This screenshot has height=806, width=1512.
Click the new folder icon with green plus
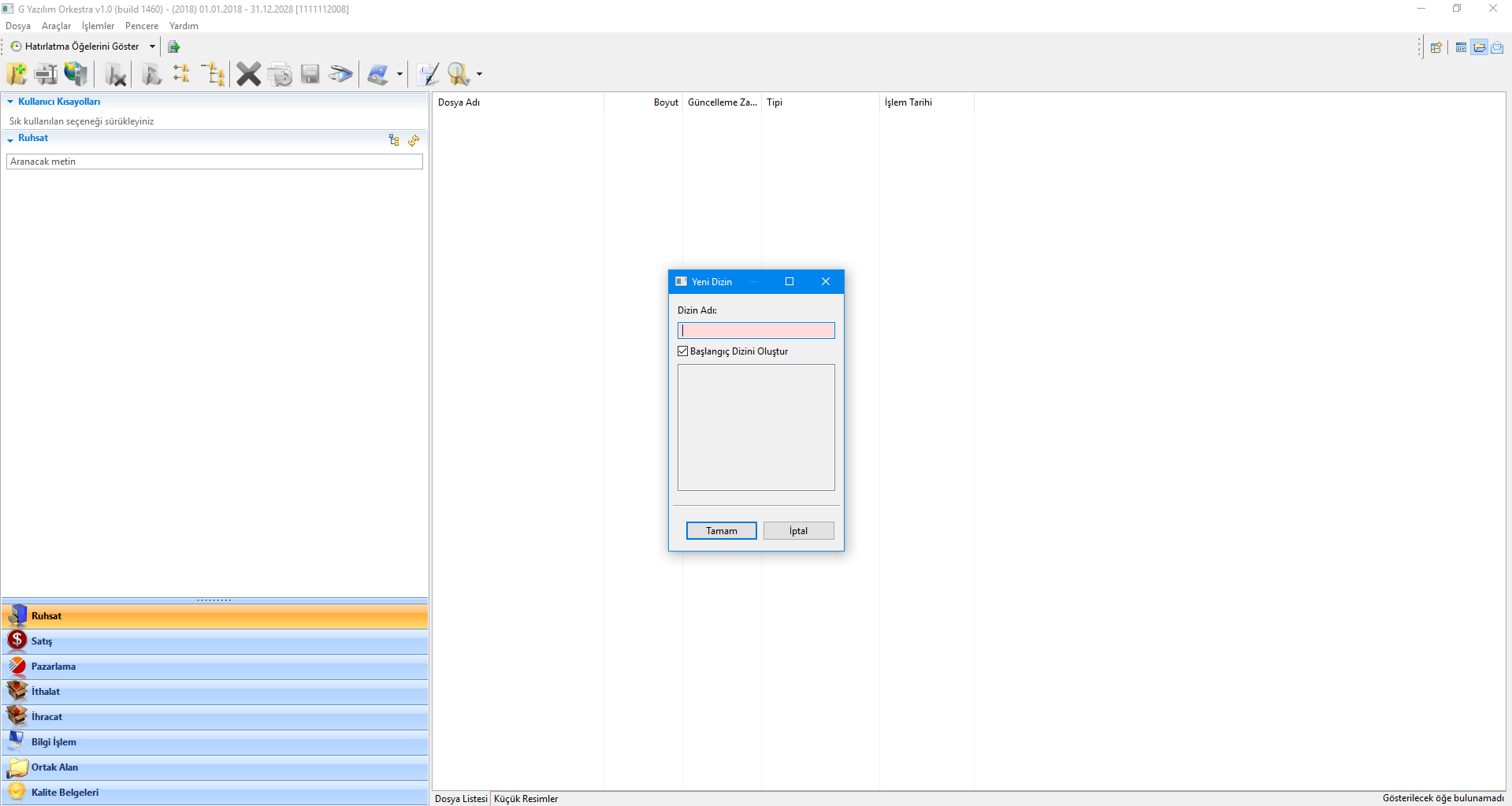click(17, 74)
